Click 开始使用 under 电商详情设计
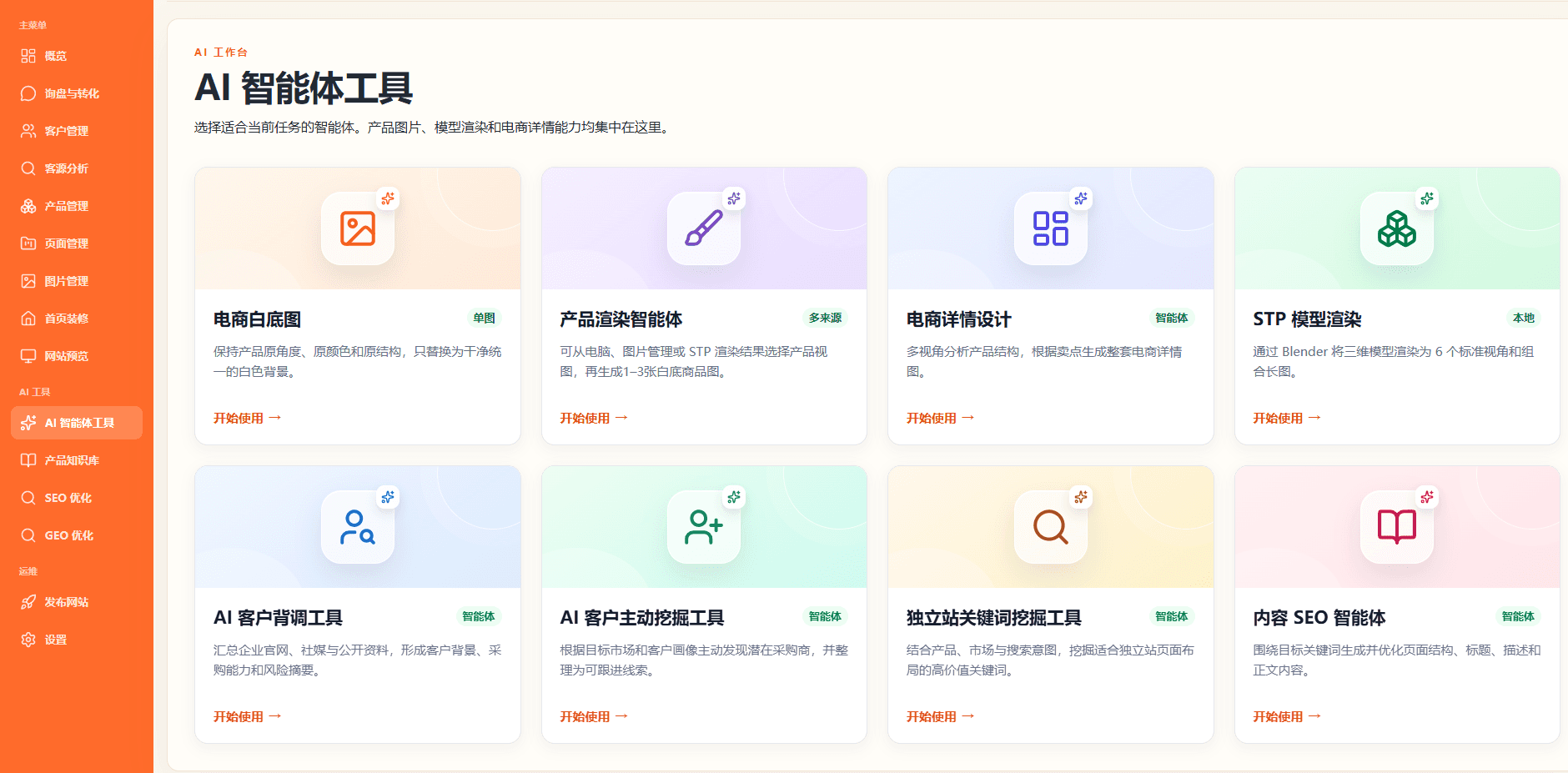 click(940, 418)
